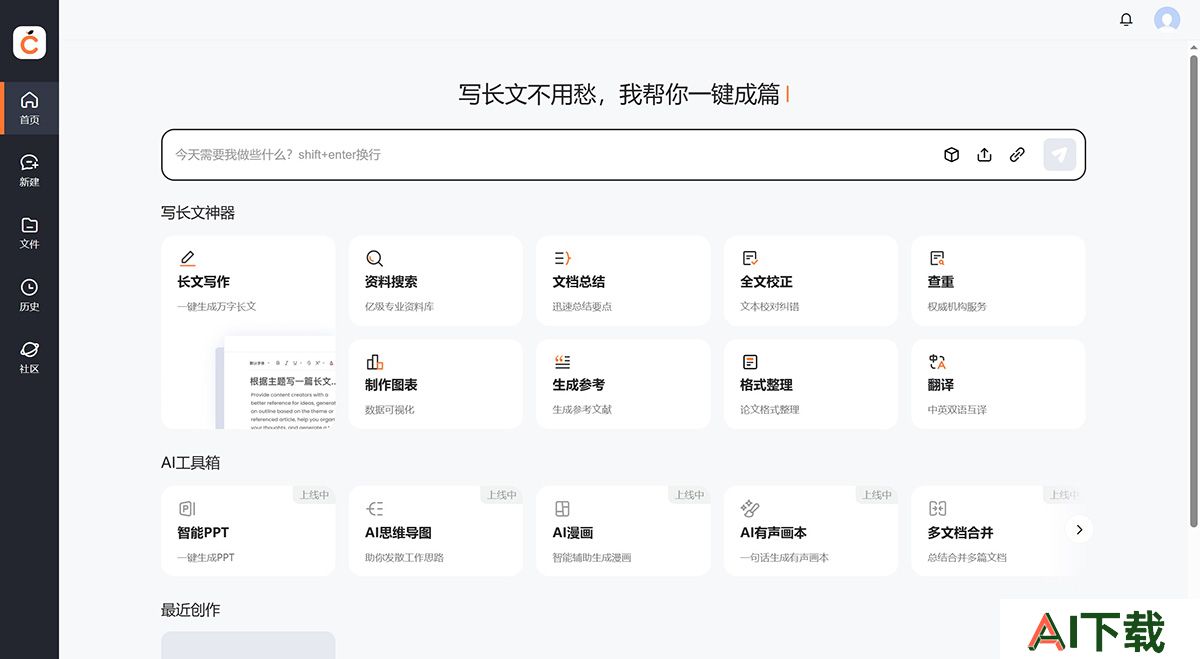The height and width of the screenshot is (659, 1200).
Task: Click the AI有声画本 icon
Action: [x=749, y=509]
